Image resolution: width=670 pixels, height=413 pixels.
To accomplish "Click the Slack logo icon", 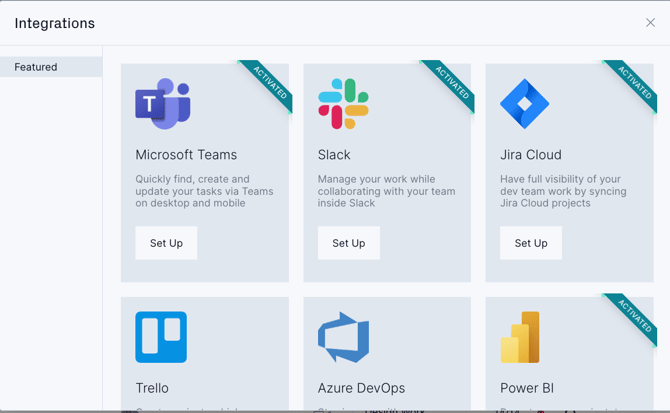I will pyautogui.click(x=343, y=104).
